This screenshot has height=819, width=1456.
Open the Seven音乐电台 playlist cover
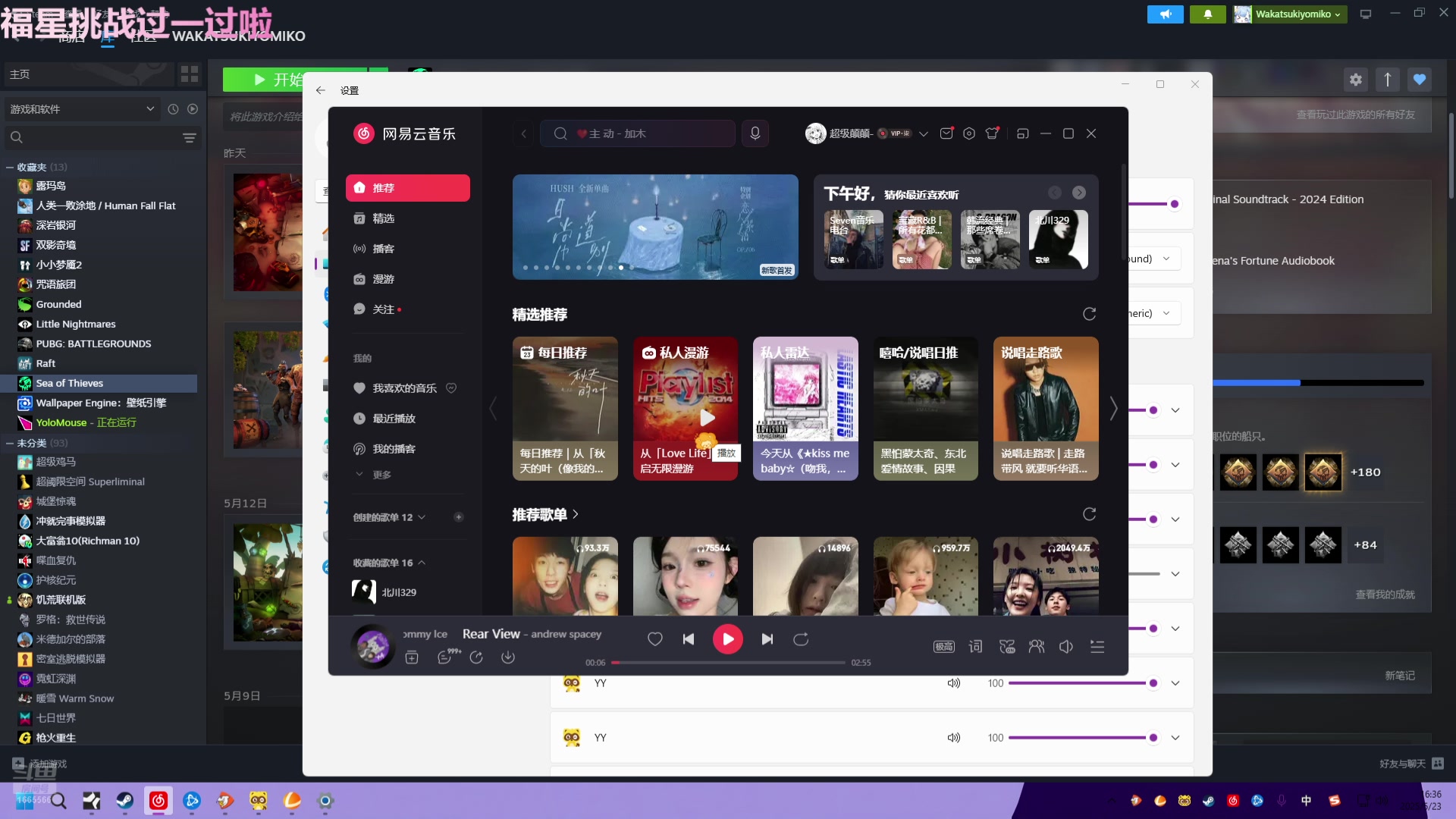854,240
